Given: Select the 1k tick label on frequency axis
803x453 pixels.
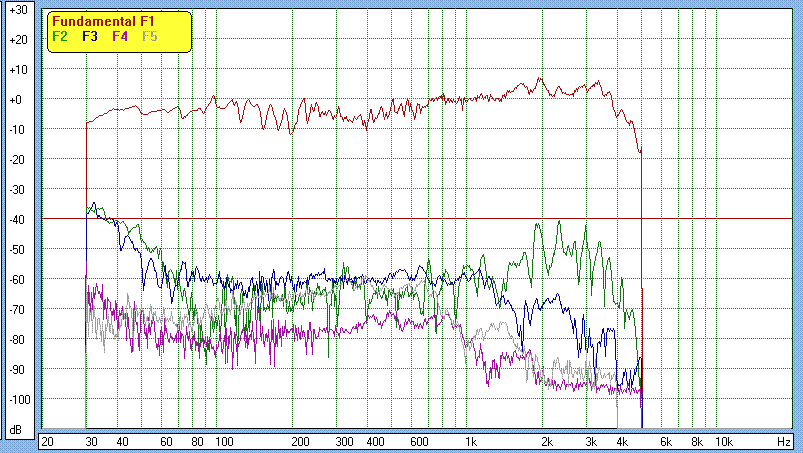Looking at the screenshot, I should click(469, 441).
